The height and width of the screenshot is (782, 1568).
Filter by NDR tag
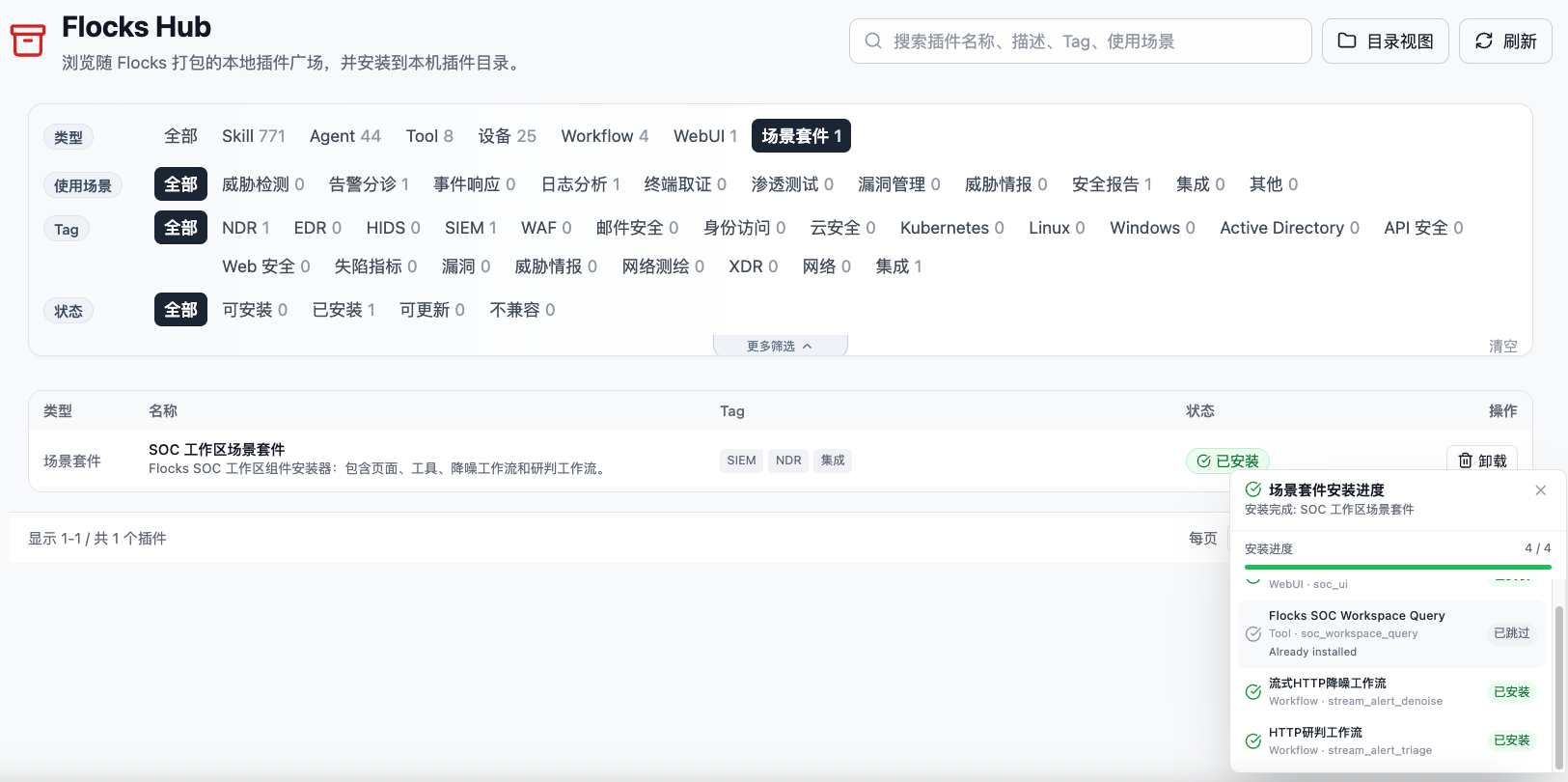pyautogui.click(x=246, y=228)
